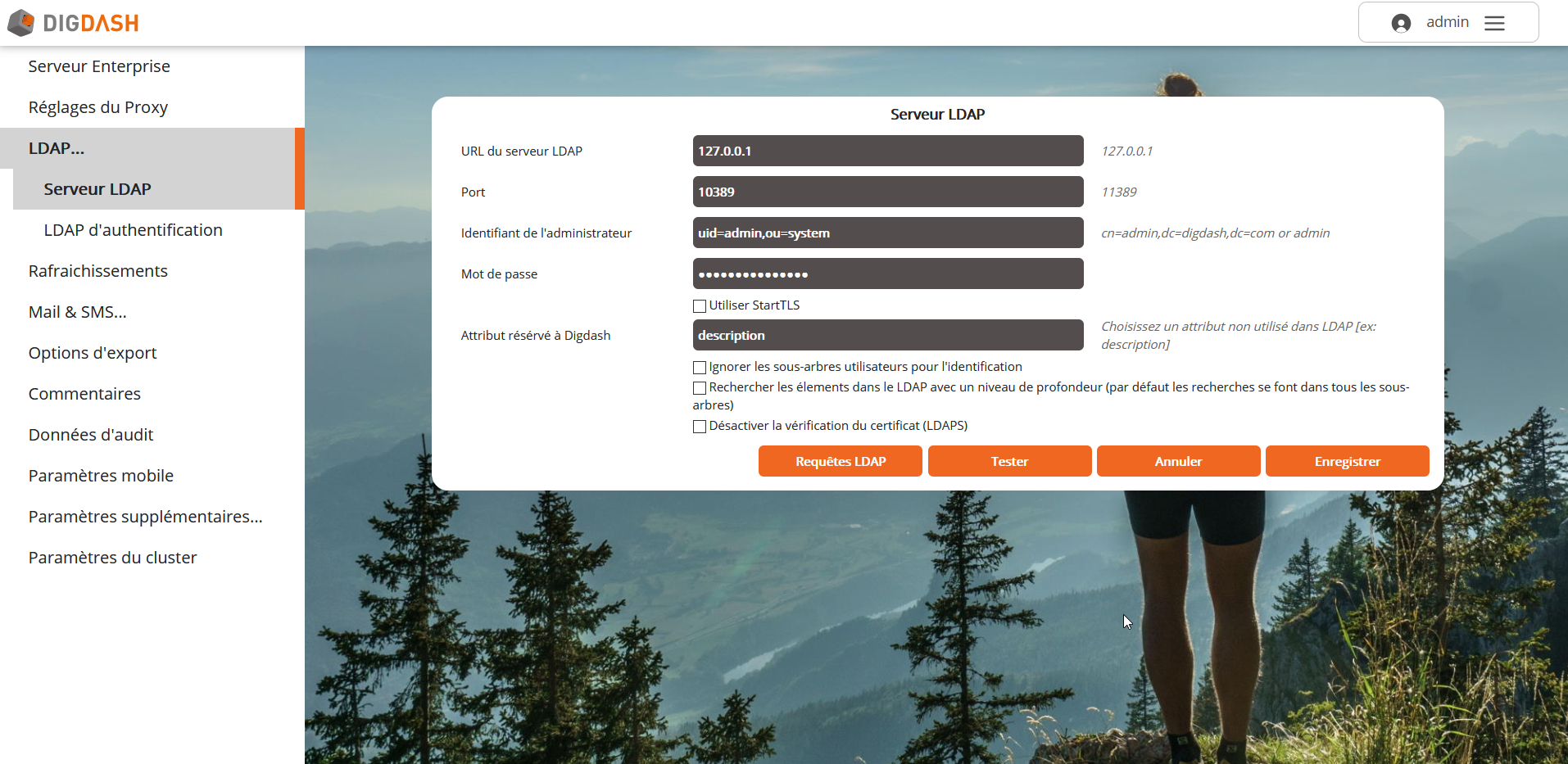Check Ignorer les sous-arbres utilisateurs option
This screenshot has width=1568, height=764.
coord(700,368)
